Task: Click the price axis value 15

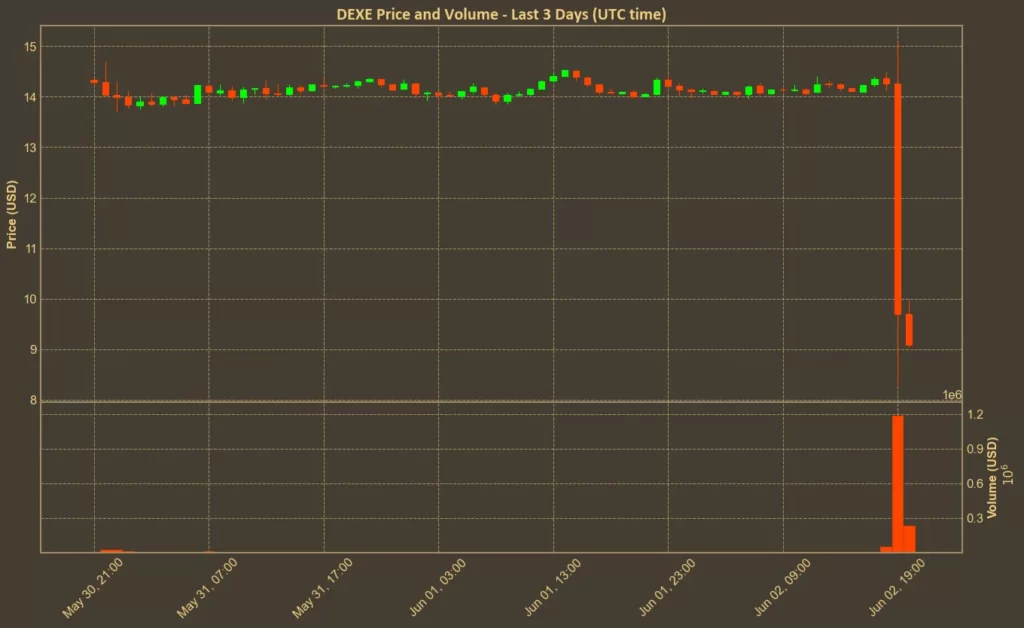Action: (x=30, y=47)
